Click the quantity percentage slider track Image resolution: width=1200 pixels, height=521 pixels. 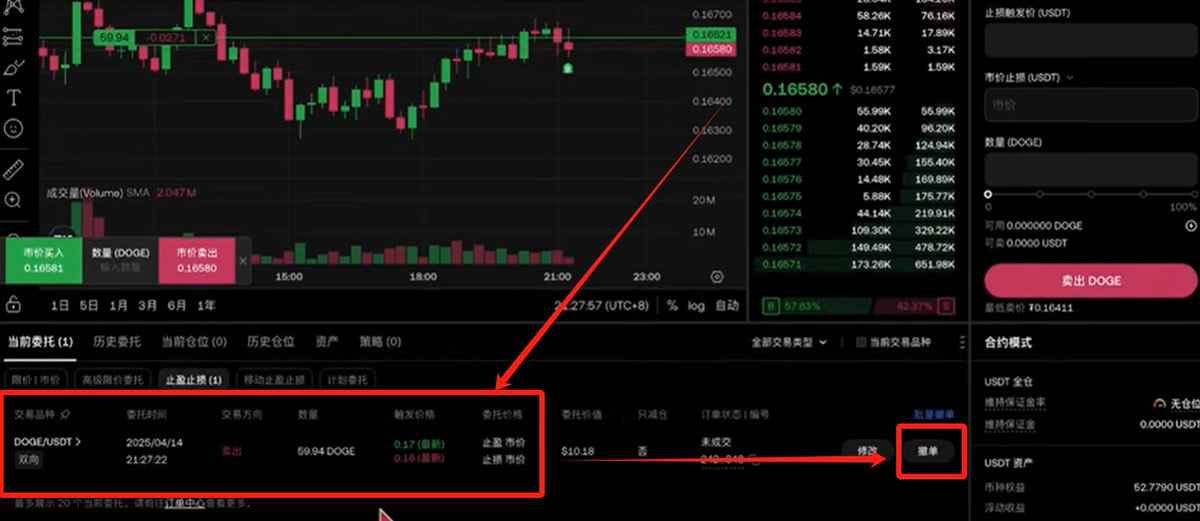coord(1090,195)
